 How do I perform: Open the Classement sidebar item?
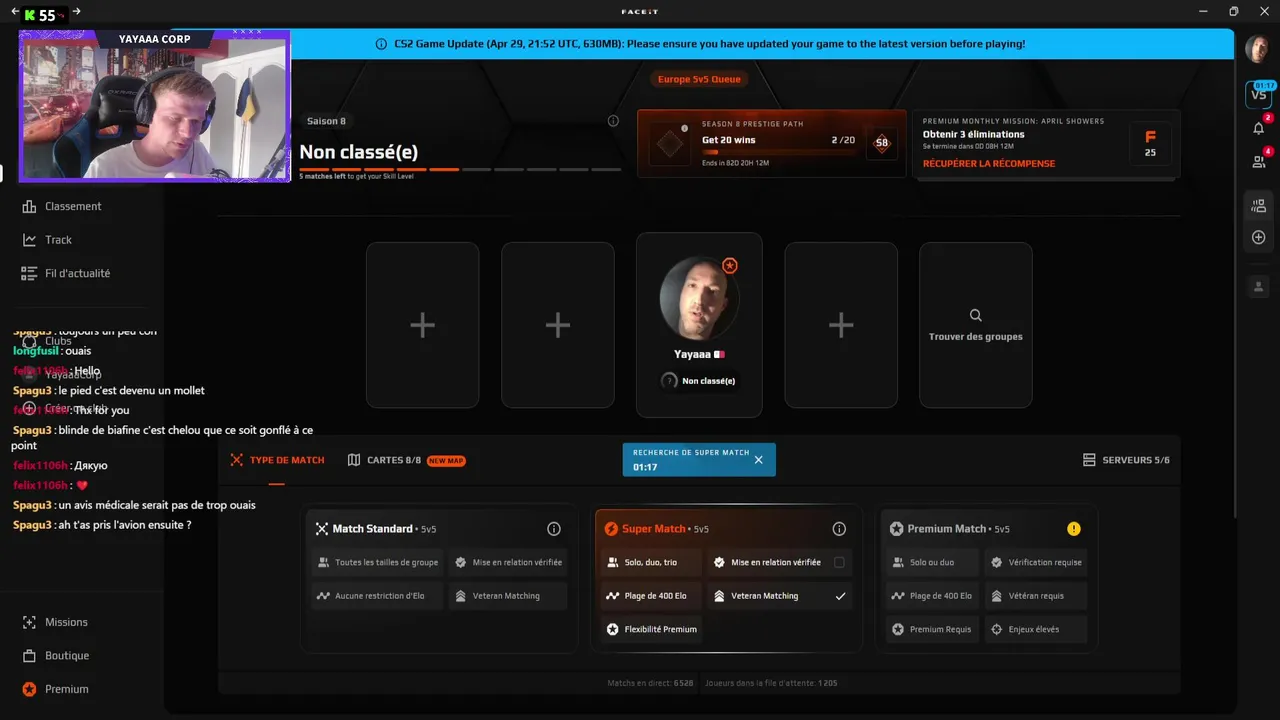tap(62, 206)
